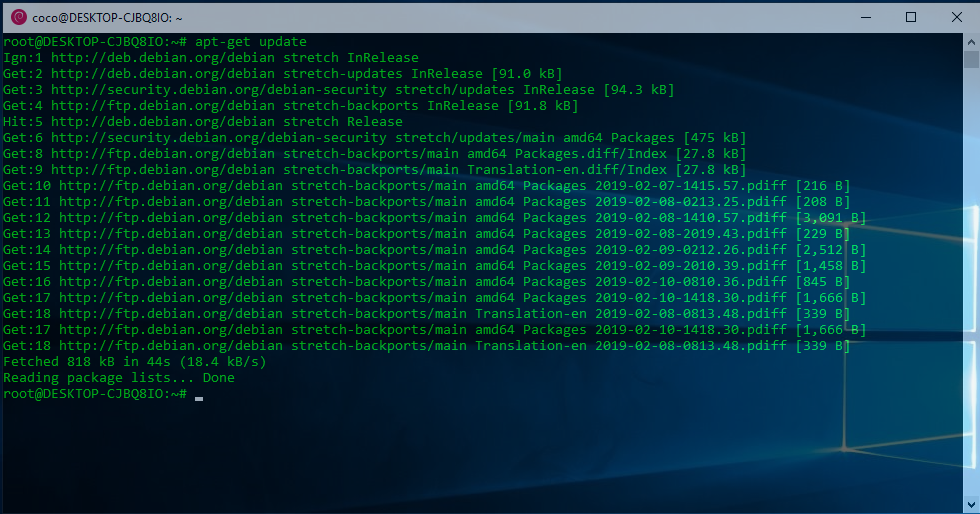This screenshot has width=980, height=514.
Task: Click the Get:3 security.debian.org InRelease line
Action: click(x=339, y=89)
